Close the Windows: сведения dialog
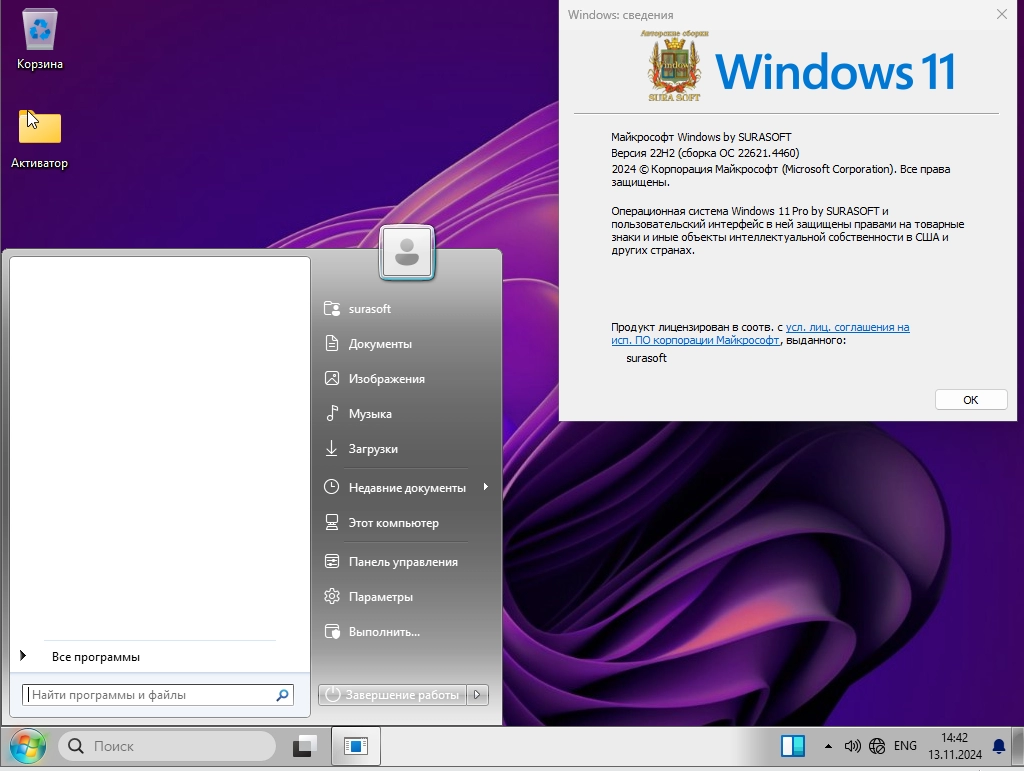The image size is (1024, 771). tap(1002, 14)
